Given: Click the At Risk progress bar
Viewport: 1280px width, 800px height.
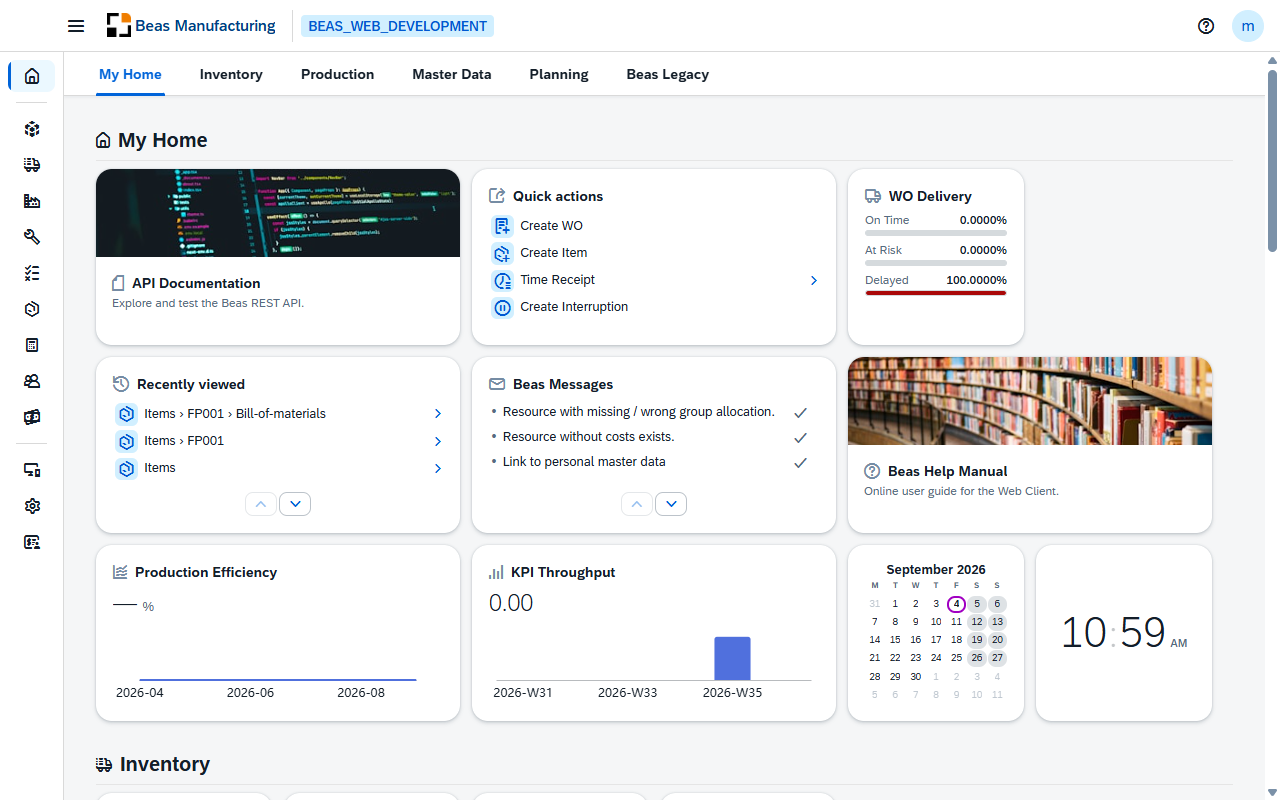Looking at the screenshot, I should coord(936,263).
